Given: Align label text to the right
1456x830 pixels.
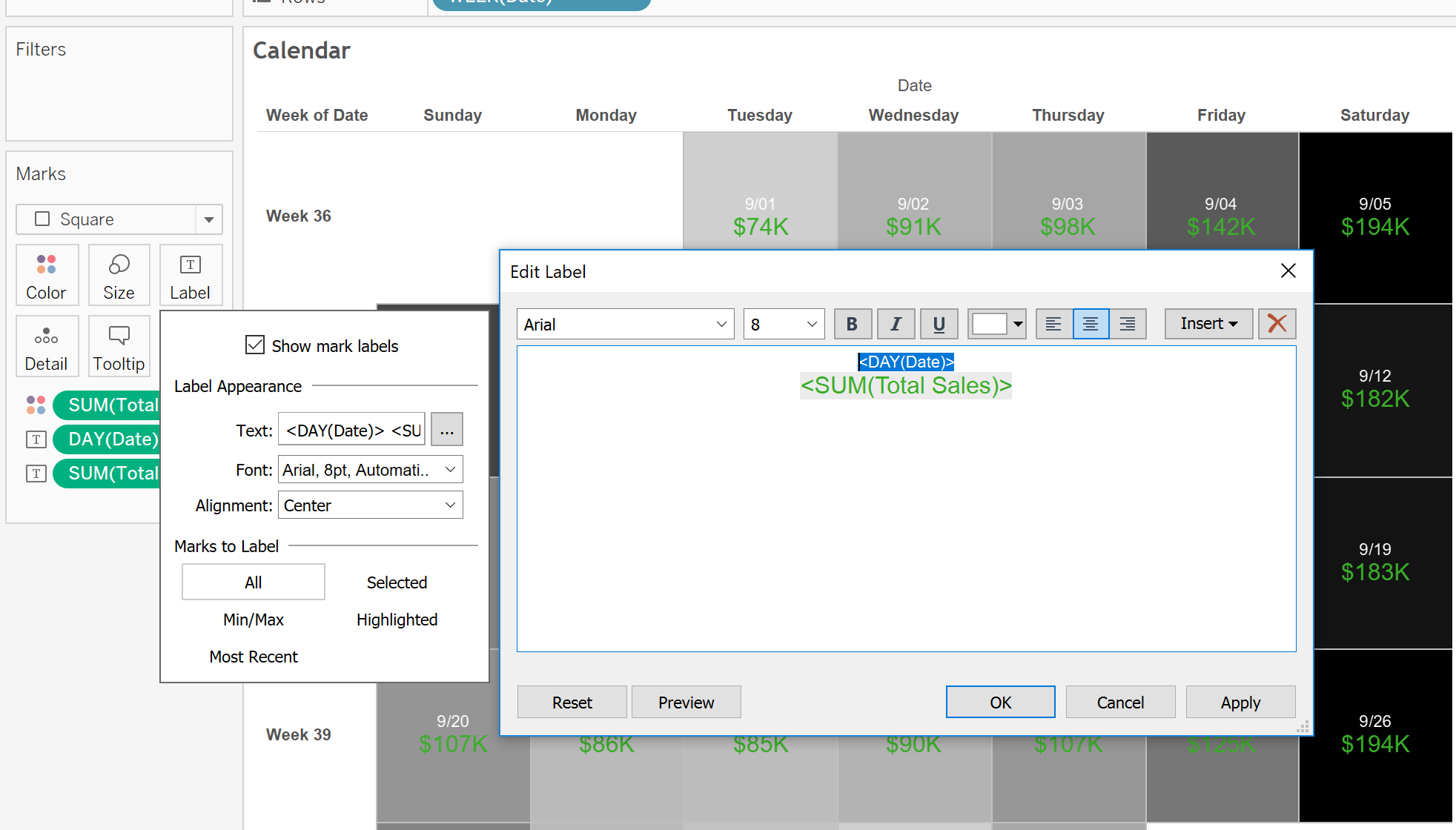Looking at the screenshot, I should [x=1128, y=324].
